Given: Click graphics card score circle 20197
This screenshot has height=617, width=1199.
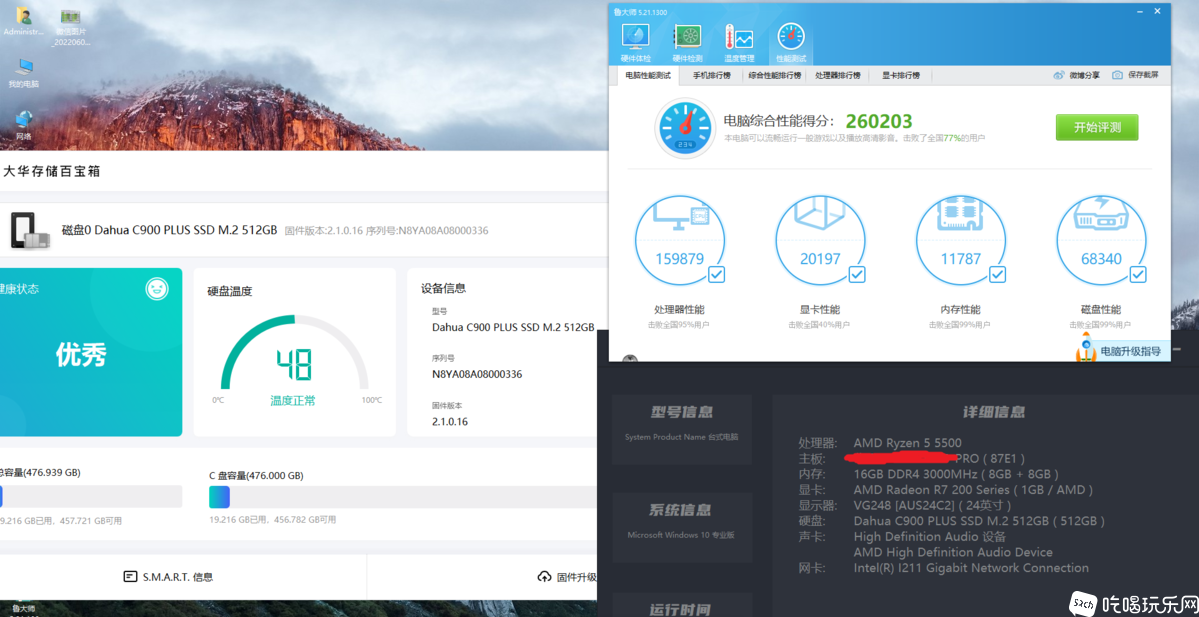Looking at the screenshot, I should (x=820, y=239).
